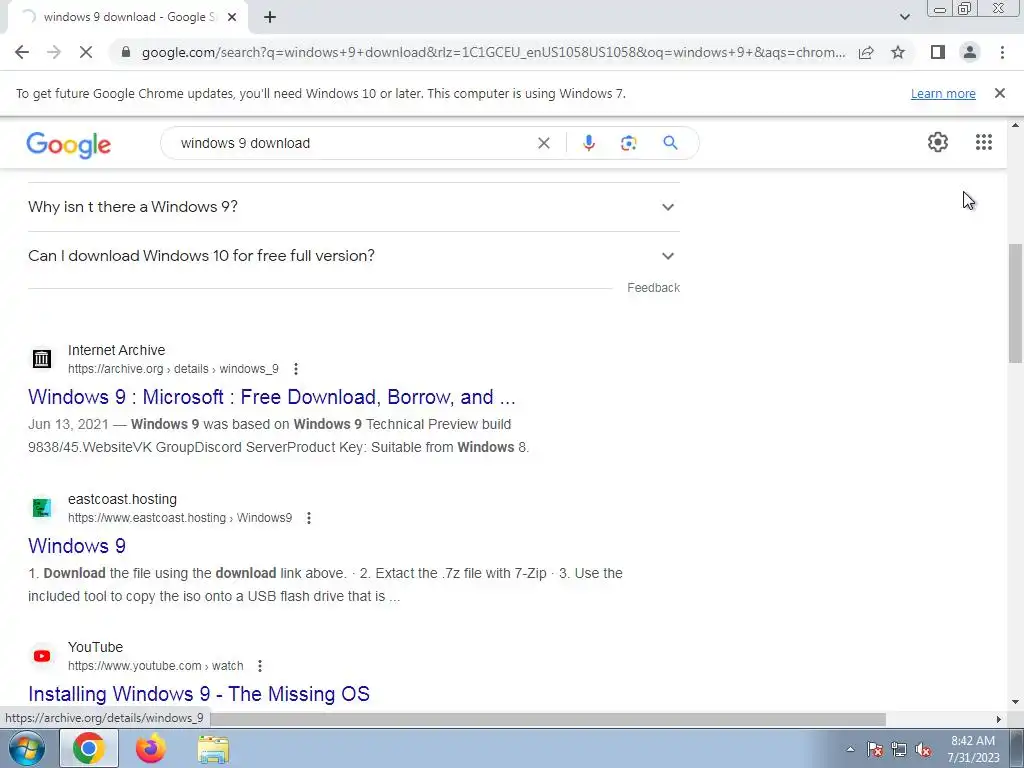Open the Chrome side panel

(938, 52)
